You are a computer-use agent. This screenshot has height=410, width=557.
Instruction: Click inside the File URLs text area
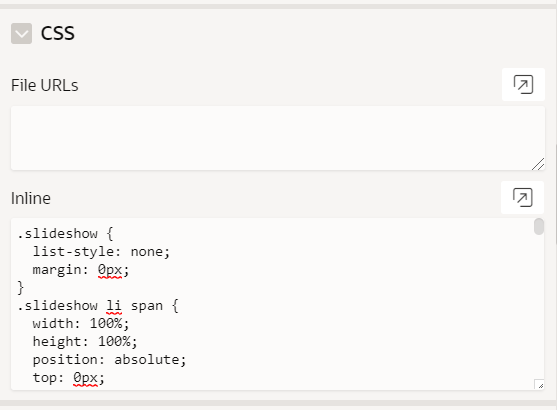click(278, 138)
